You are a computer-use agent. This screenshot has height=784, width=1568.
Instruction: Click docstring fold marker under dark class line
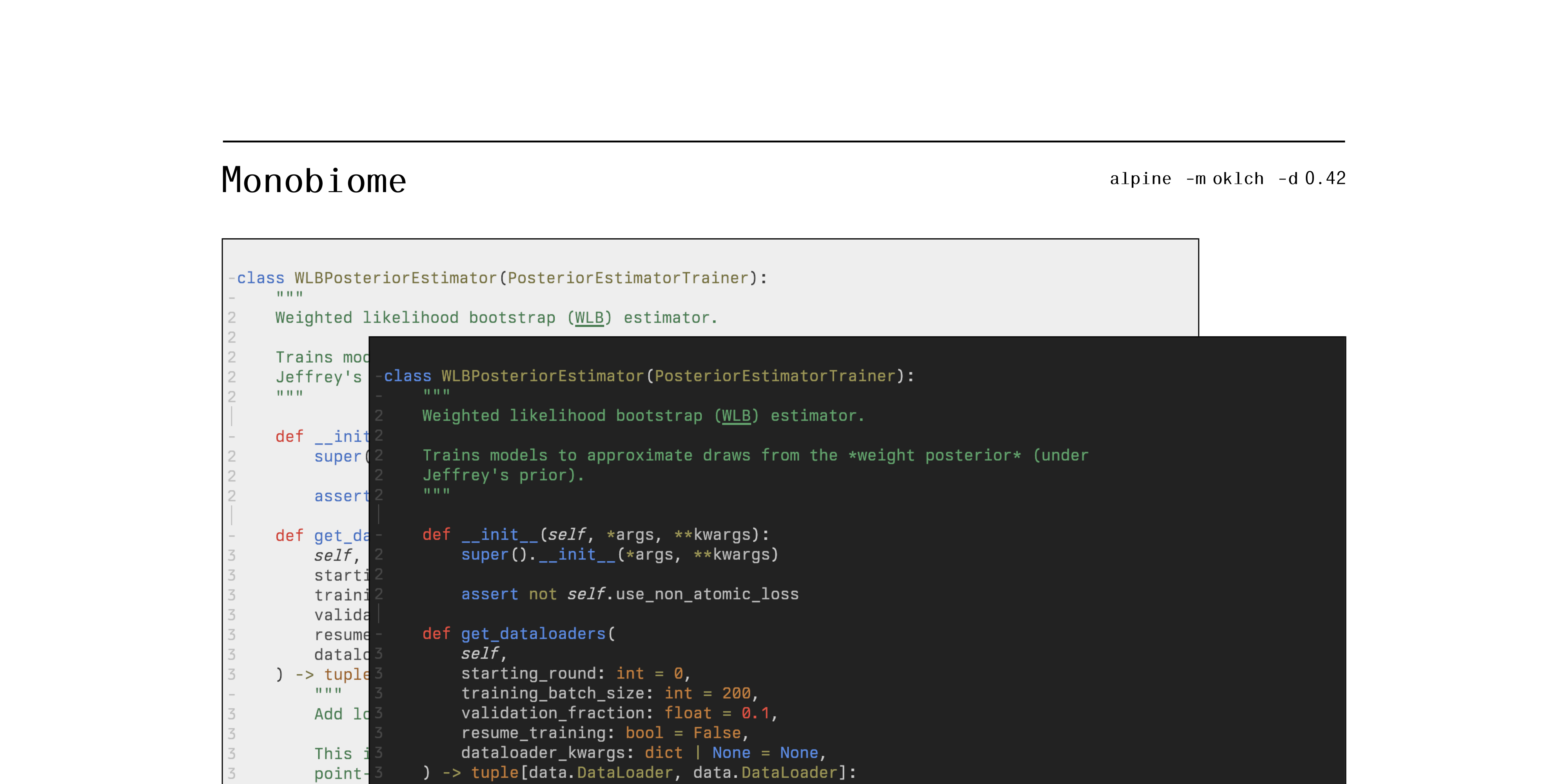379,396
